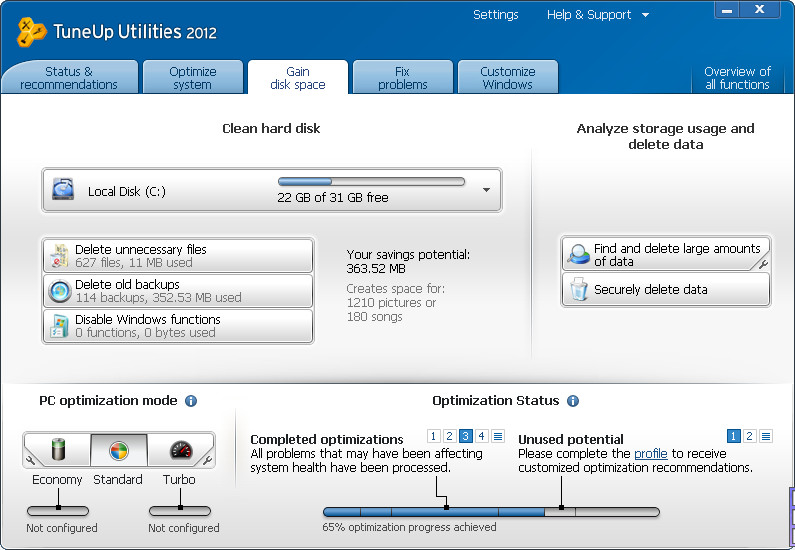Click the Turbo mode configuration bar
The width and height of the screenshot is (795, 550).
pyautogui.click(x=180, y=511)
